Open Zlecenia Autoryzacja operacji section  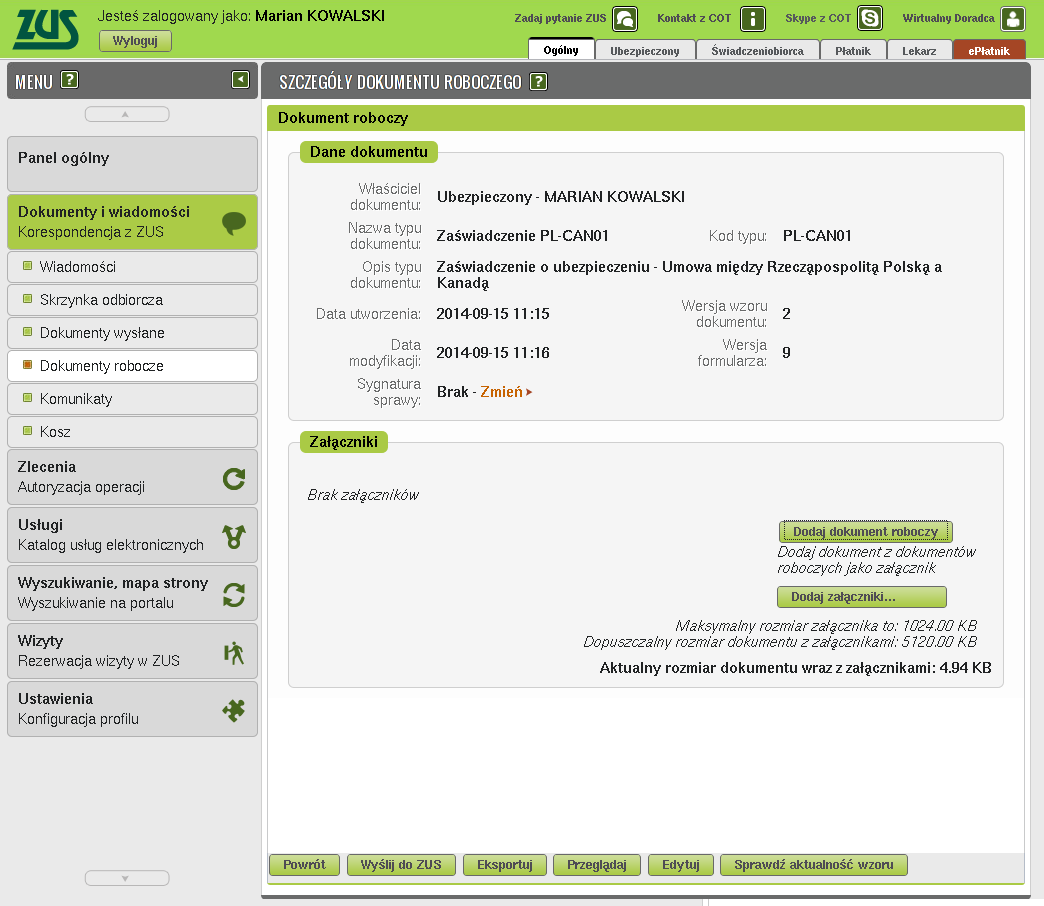132,477
